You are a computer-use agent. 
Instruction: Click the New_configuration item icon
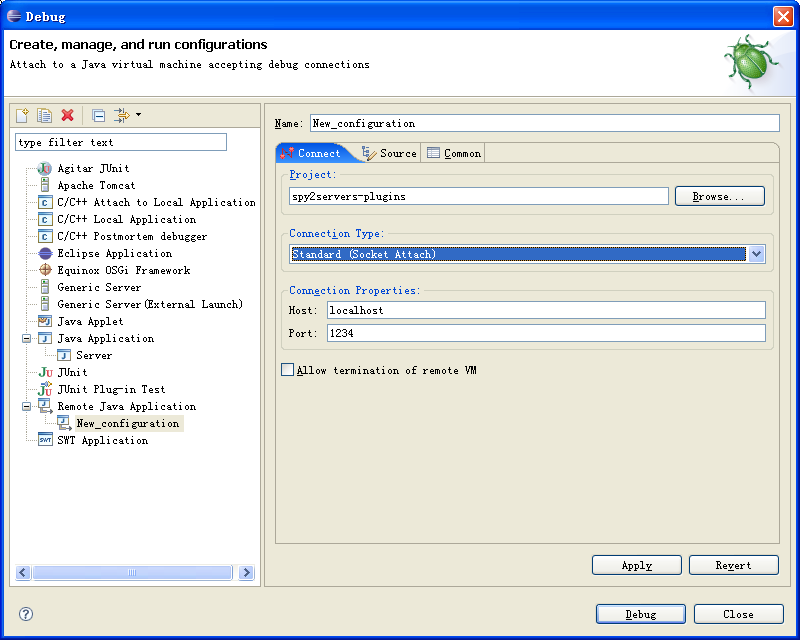tap(64, 423)
